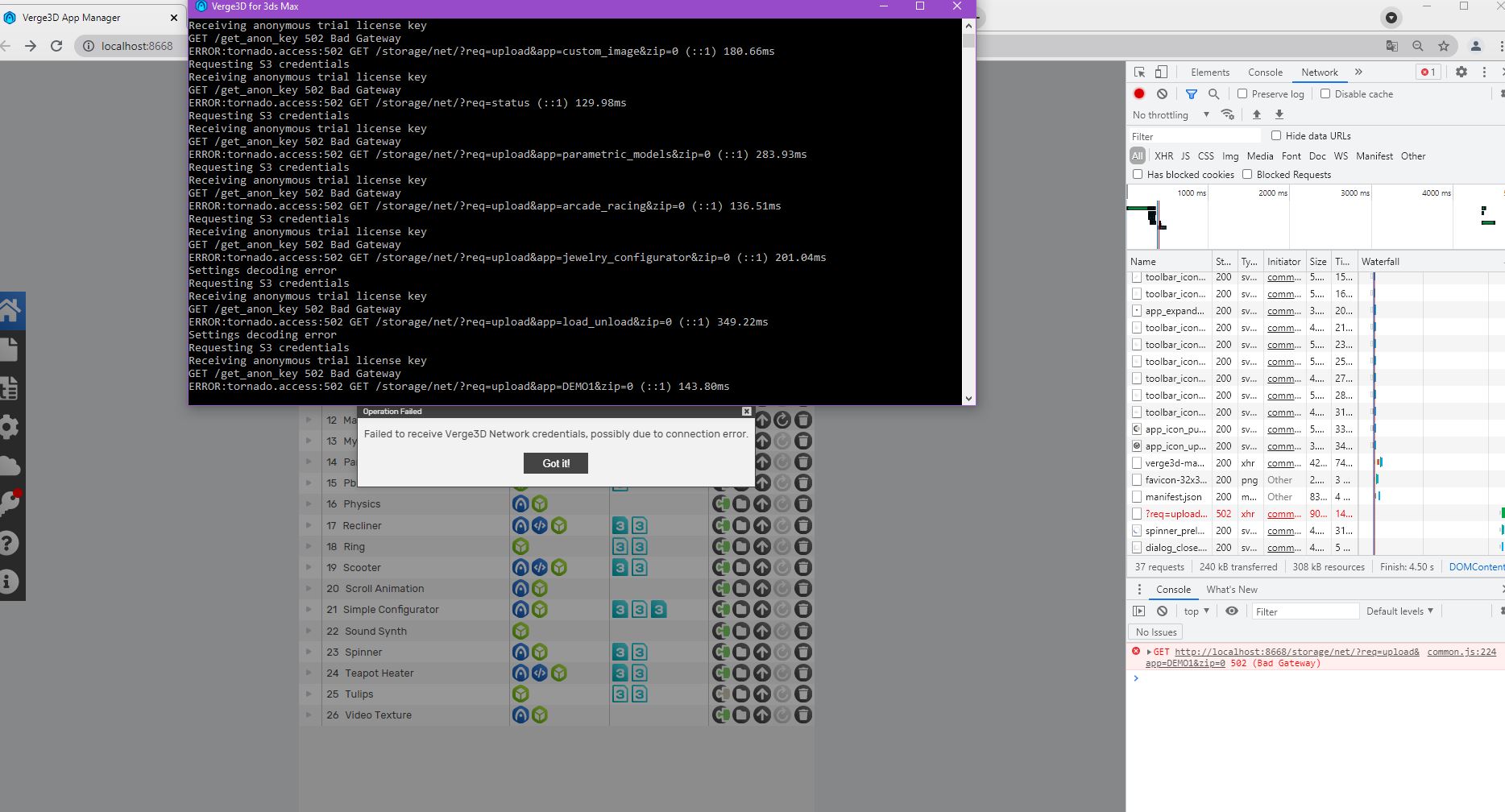Viewport: 1505px width, 812px height.
Task: Toggle console live expression eye icon
Action: [1232, 611]
